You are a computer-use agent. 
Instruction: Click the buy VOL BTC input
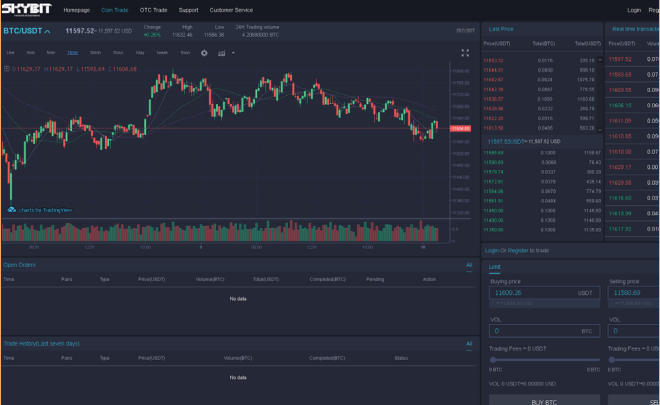coord(544,331)
